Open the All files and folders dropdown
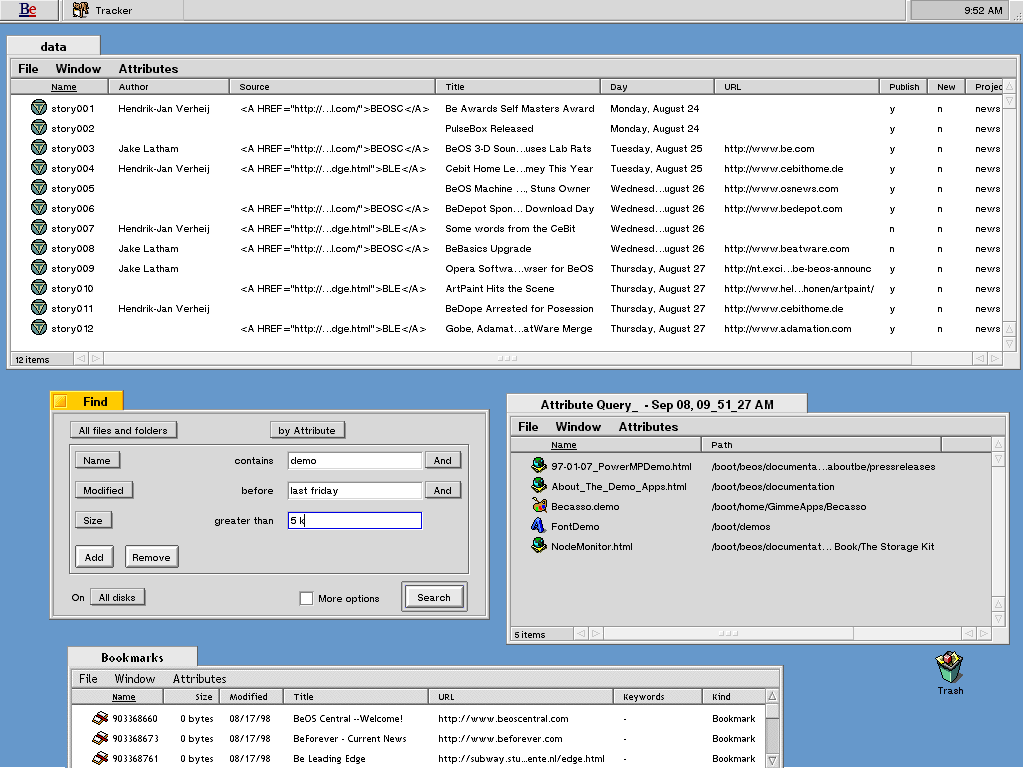Viewport: 1024px width, 768px height. (124, 430)
